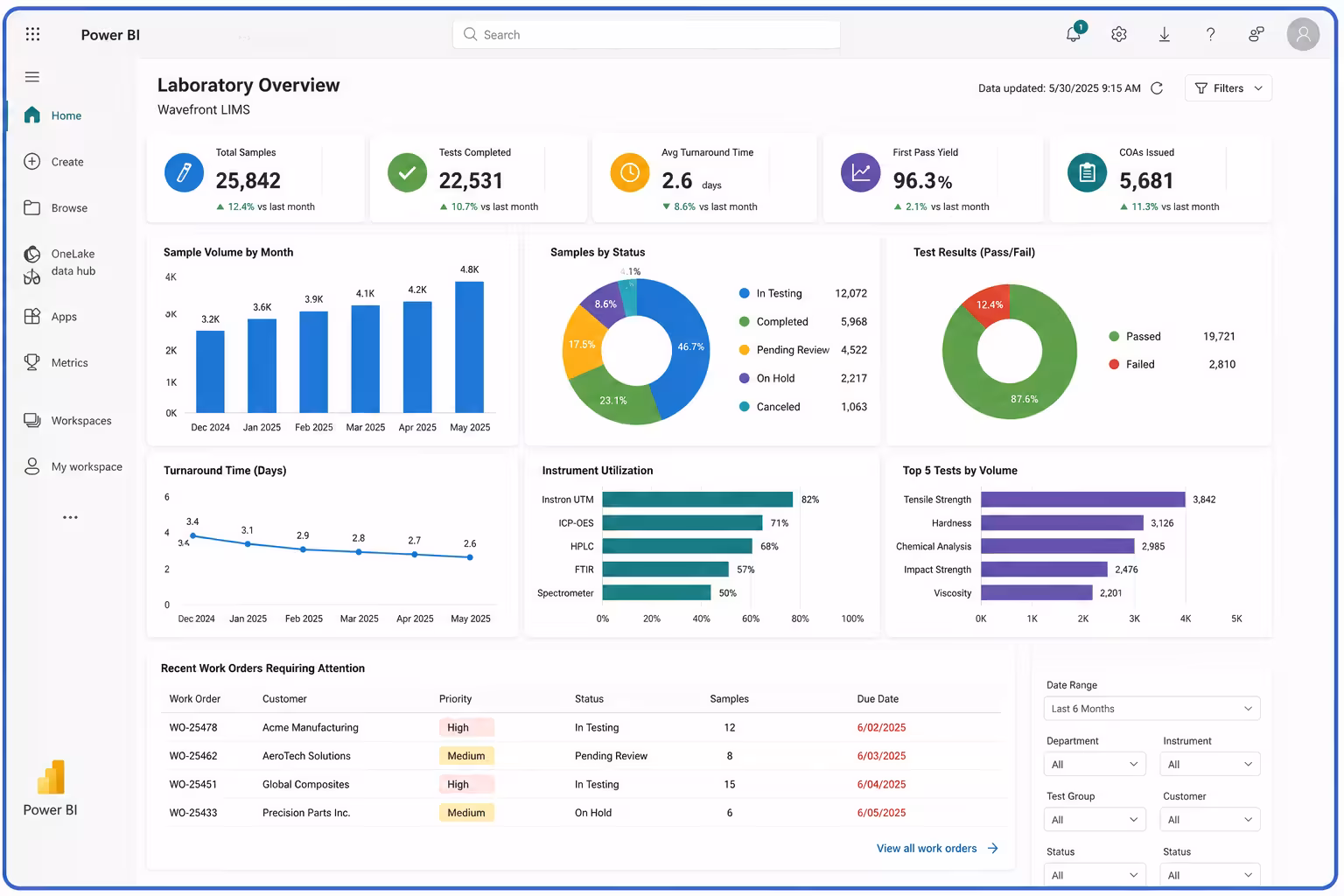Open notifications bell icon

coord(1074,34)
